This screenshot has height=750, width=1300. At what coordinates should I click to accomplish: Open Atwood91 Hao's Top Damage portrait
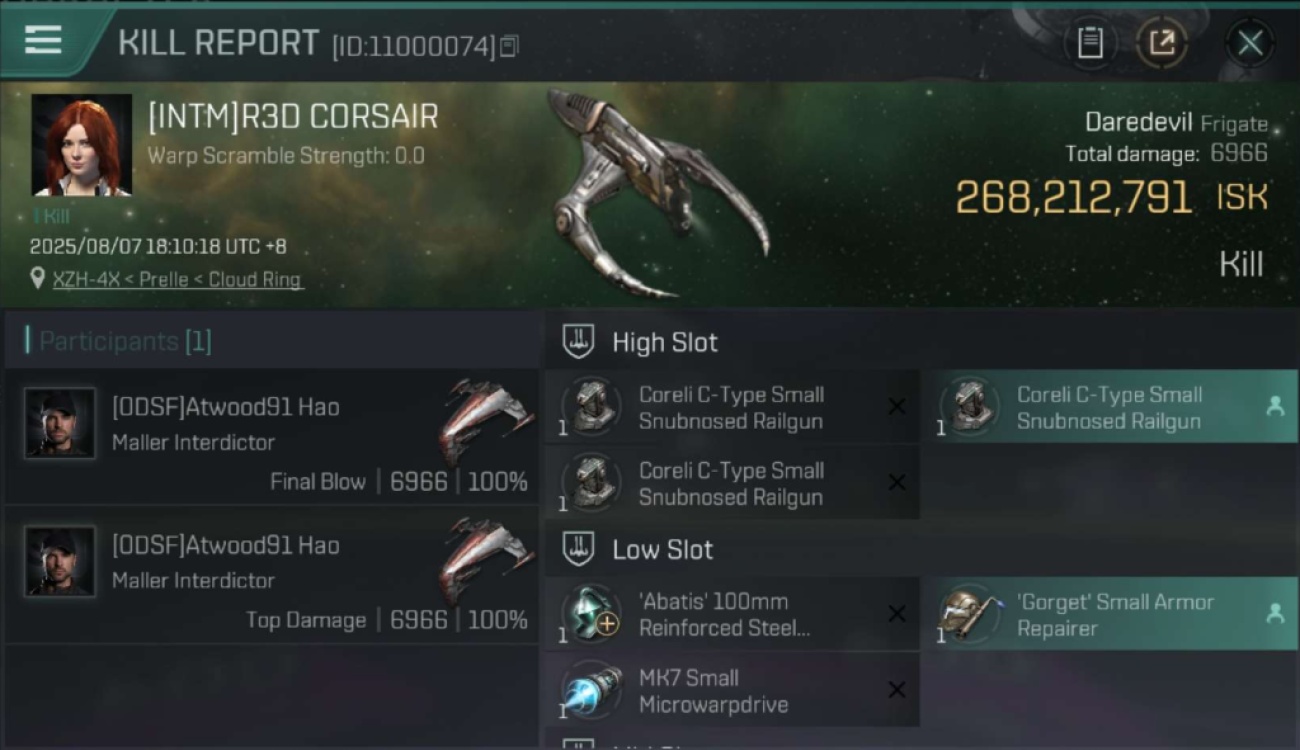[60, 561]
